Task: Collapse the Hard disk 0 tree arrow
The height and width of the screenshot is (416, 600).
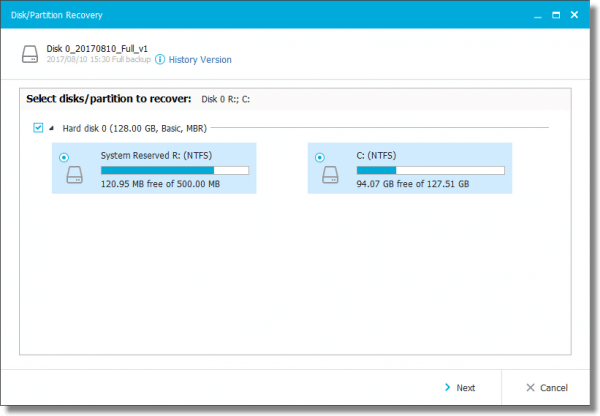Action: pos(51,128)
